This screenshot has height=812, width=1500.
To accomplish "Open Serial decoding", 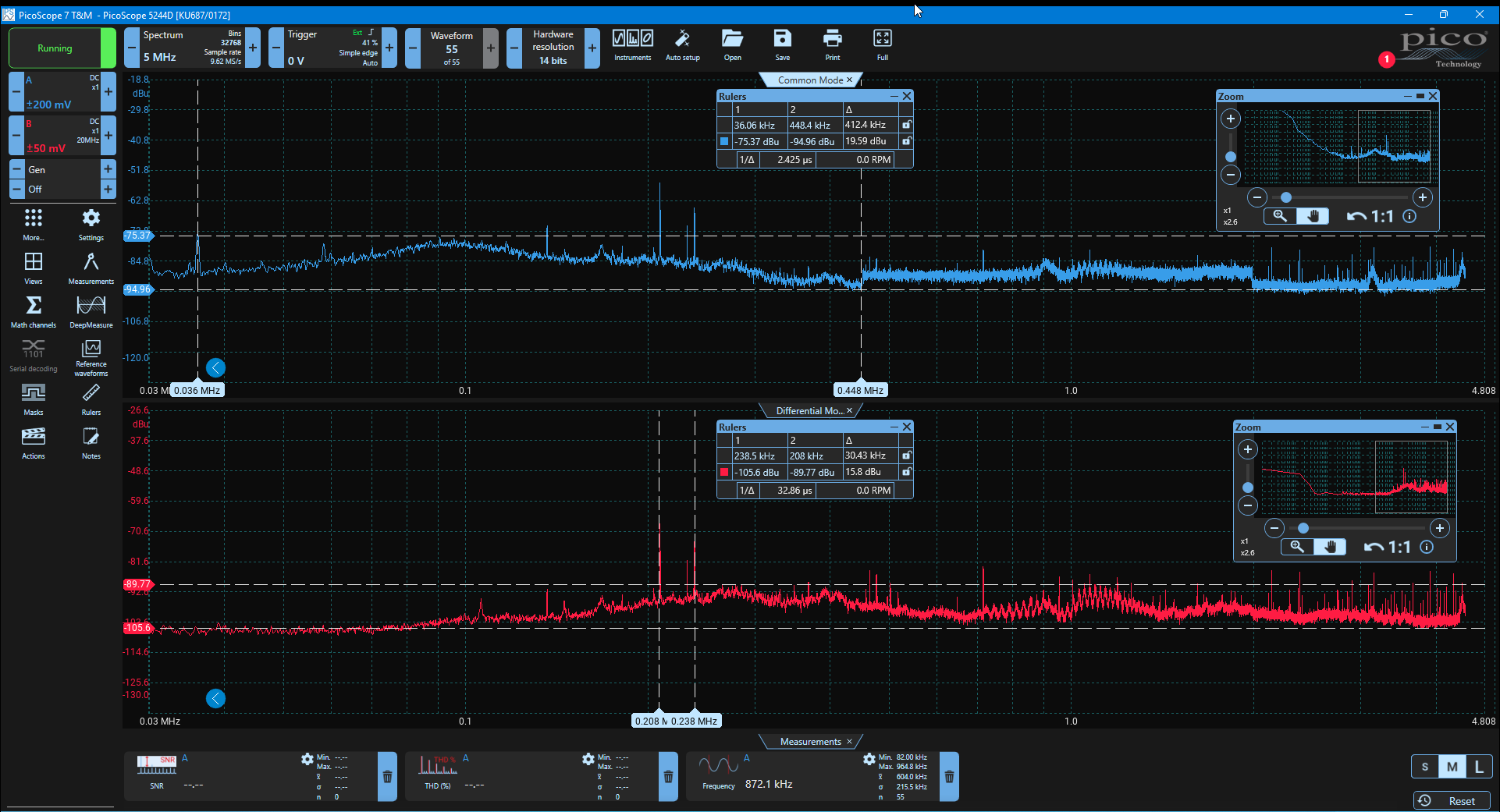I will click(x=34, y=356).
